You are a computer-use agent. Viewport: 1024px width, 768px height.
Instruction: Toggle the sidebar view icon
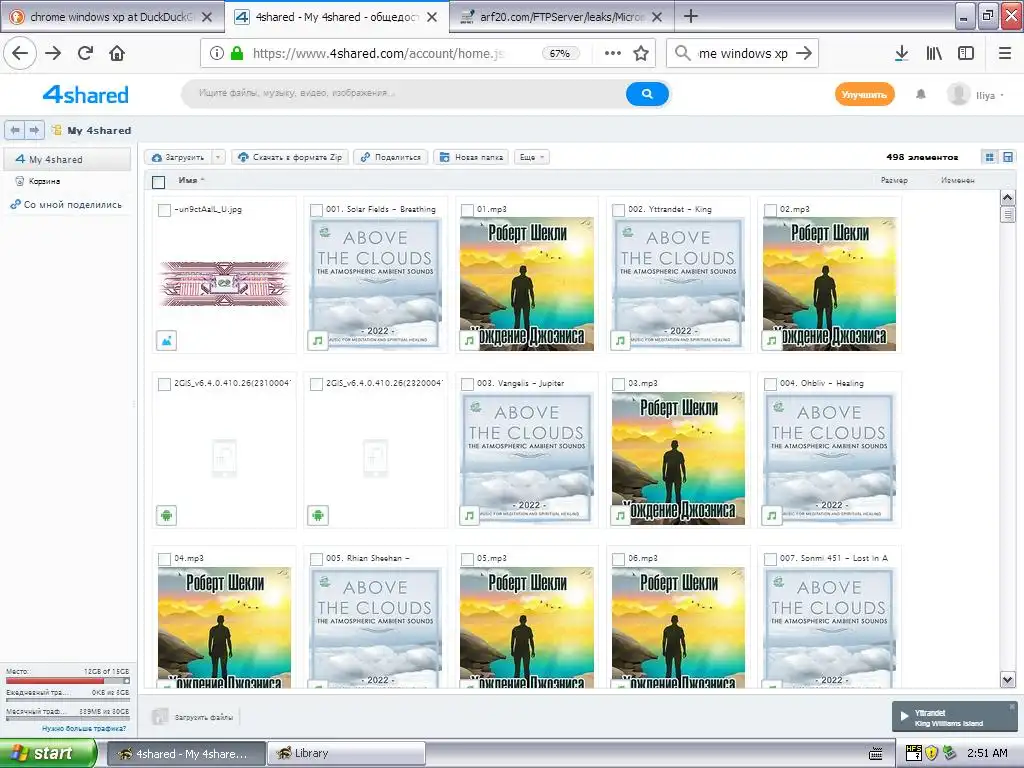(x=966, y=54)
